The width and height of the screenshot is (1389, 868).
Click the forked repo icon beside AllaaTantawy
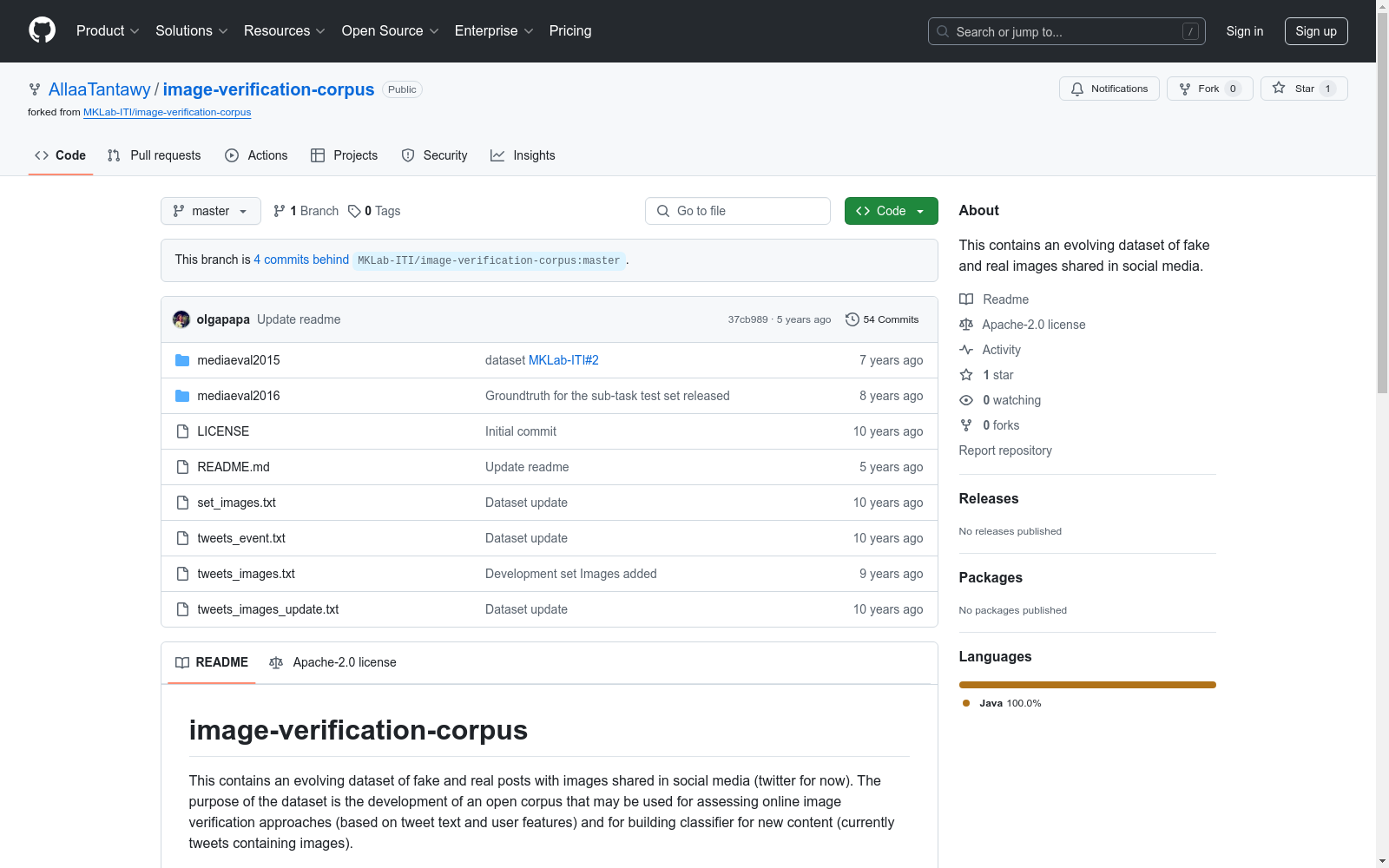(x=35, y=89)
